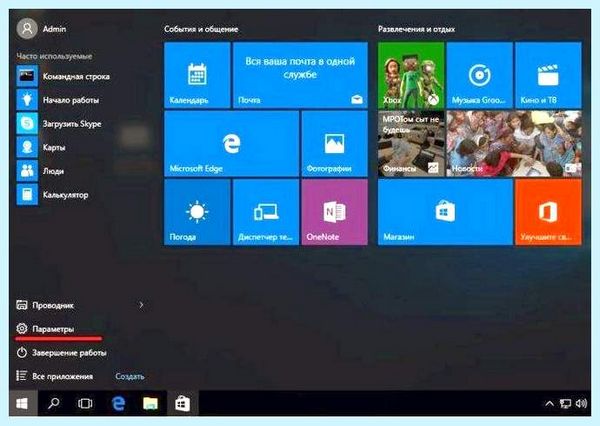Viewport: 600px width, 426px height.
Task: Expand the Проводник jump list arrow
Action: (x=141, y=305)
